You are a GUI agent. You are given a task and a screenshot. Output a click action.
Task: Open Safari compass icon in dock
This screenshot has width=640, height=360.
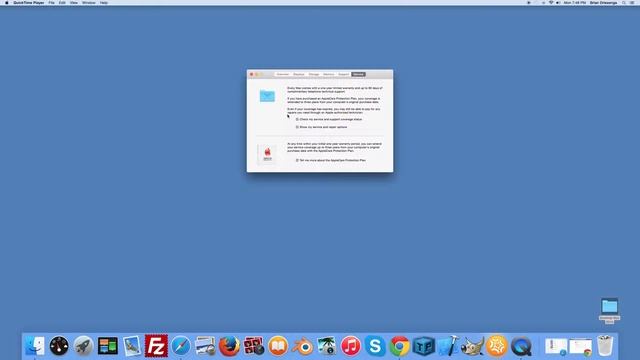(181, 346)
